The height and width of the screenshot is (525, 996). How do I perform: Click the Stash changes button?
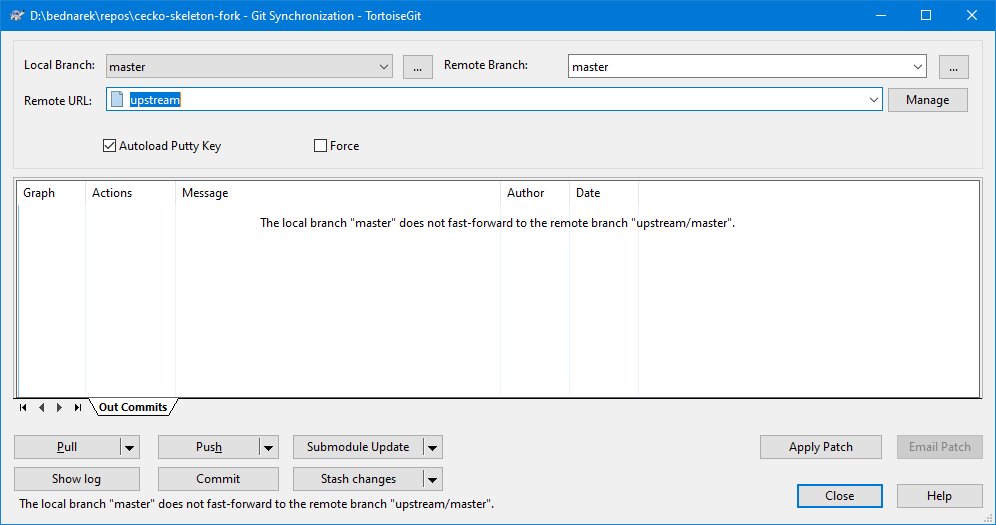[x=358, y=479]
